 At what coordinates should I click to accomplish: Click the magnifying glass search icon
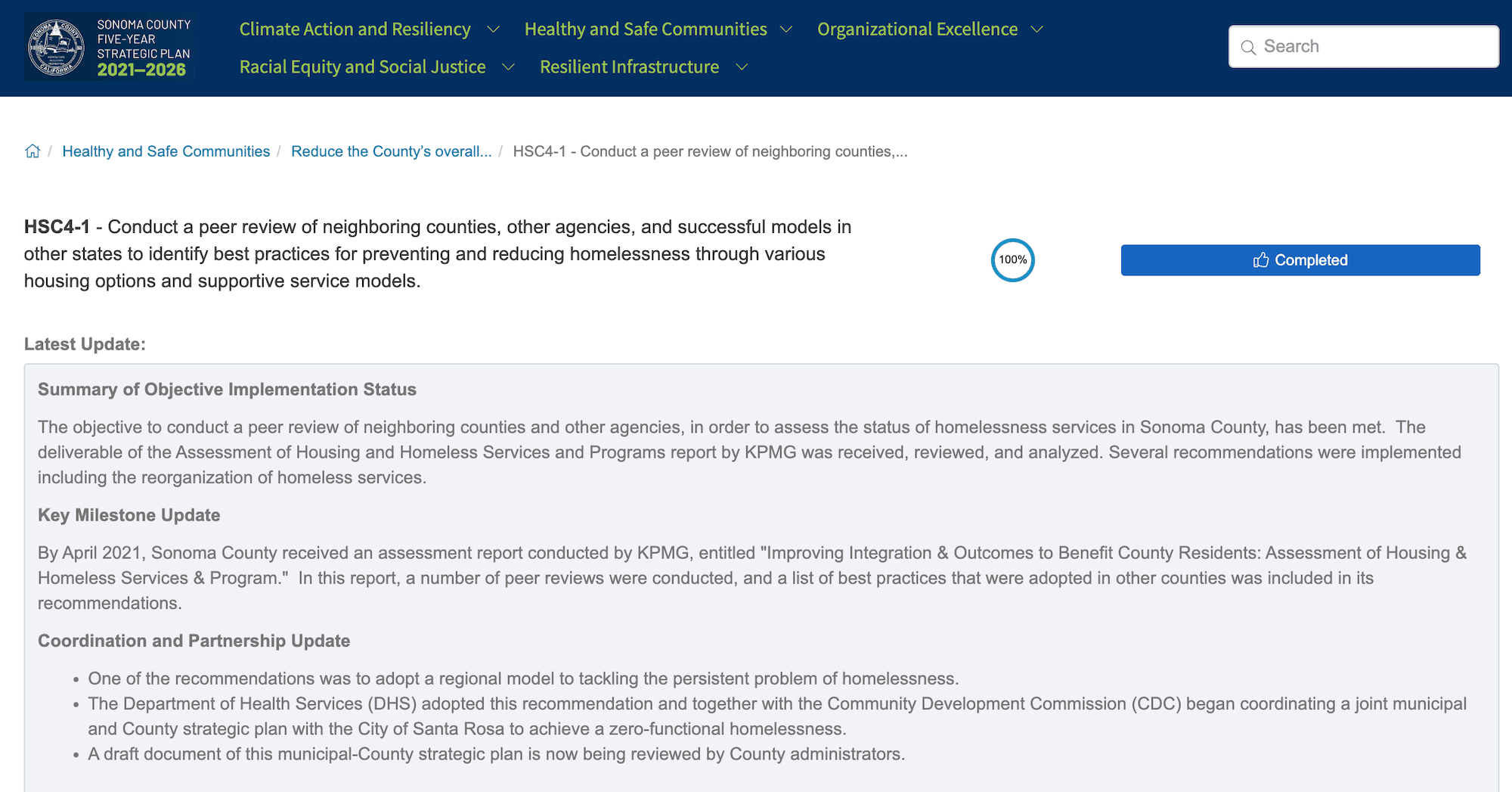pyautogui.click(x=1248, y=47)
